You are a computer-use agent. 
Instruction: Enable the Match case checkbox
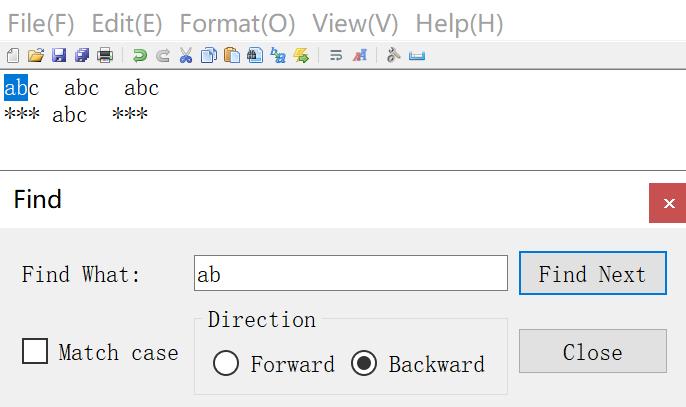pos(35,351)
